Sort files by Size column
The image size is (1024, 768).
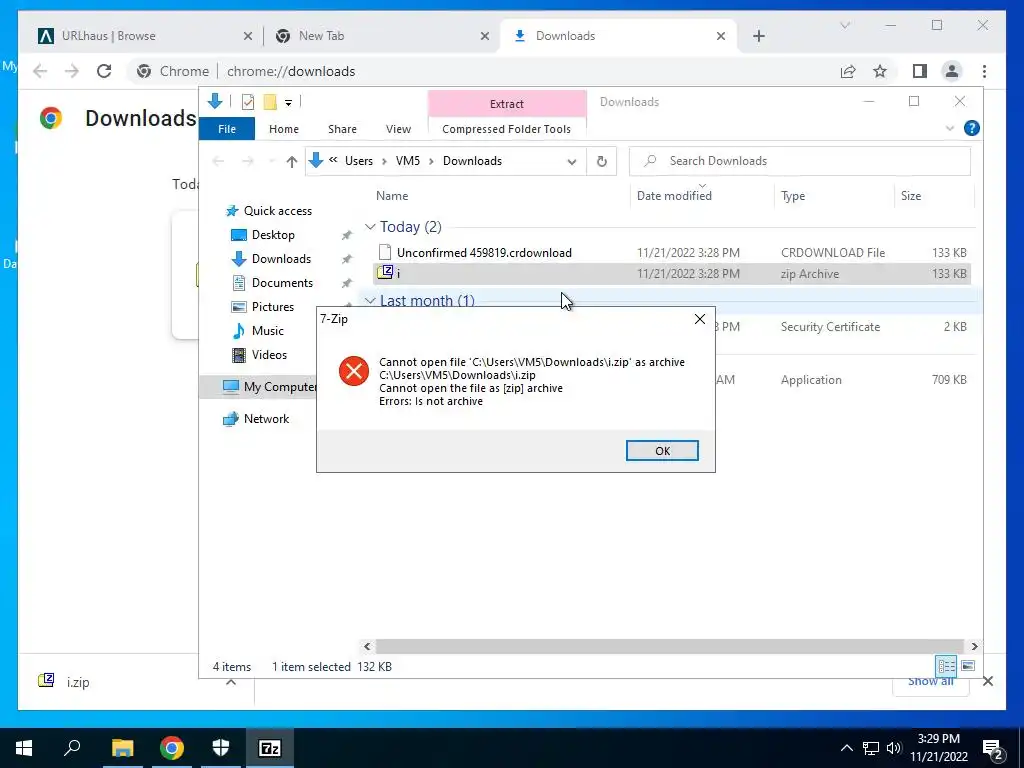tap(910, 196)
